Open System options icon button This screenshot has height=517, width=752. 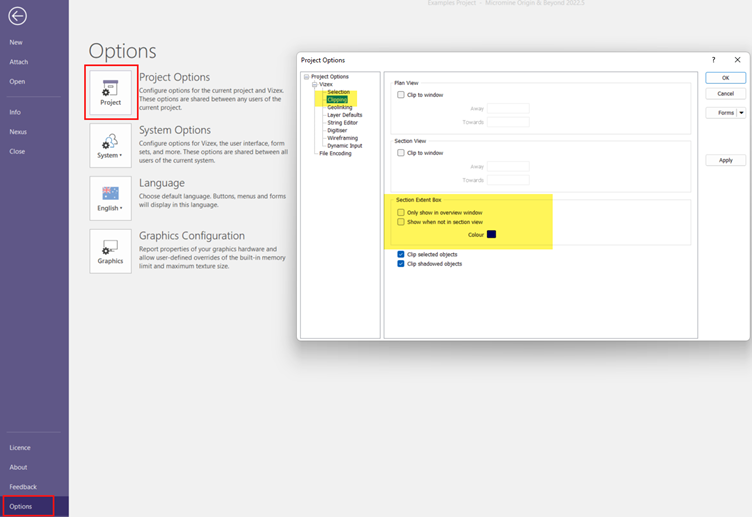click(x=110, y=145)
